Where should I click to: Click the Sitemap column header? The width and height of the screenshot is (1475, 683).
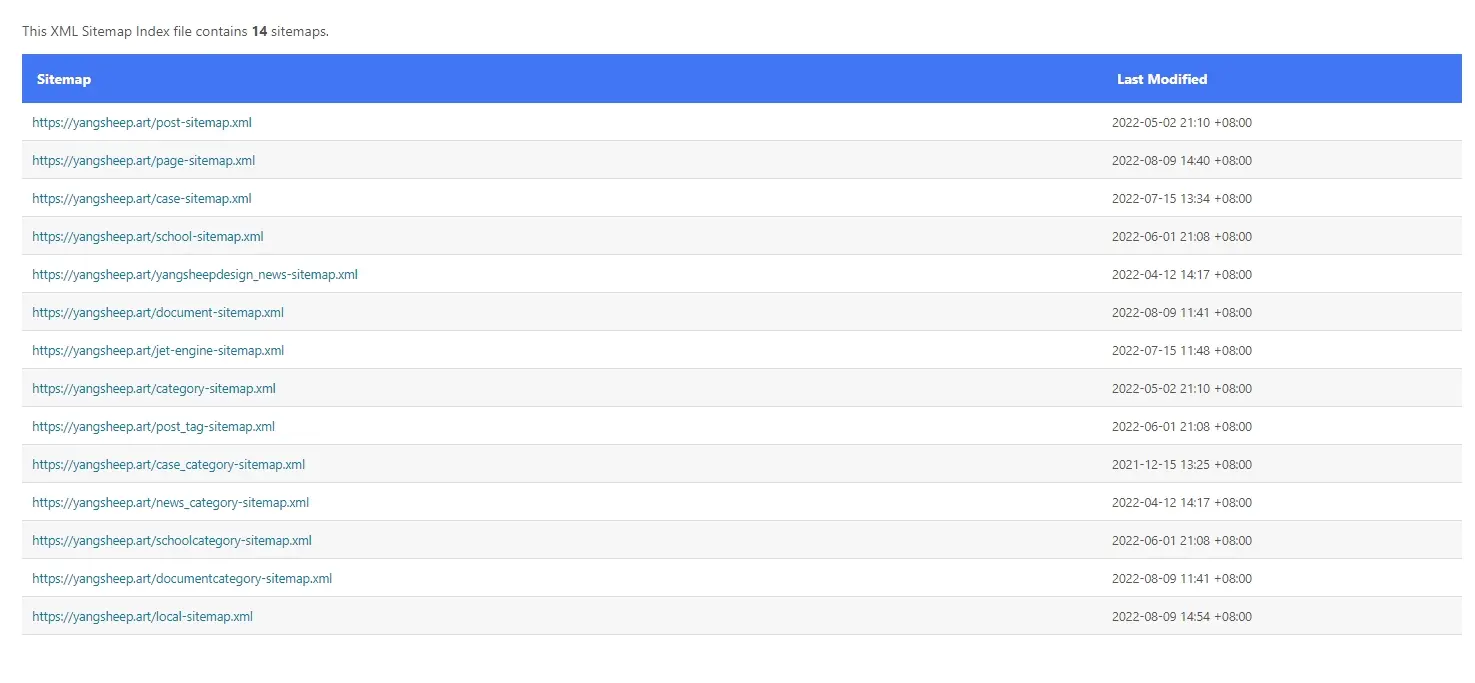[x=64, y=79]
